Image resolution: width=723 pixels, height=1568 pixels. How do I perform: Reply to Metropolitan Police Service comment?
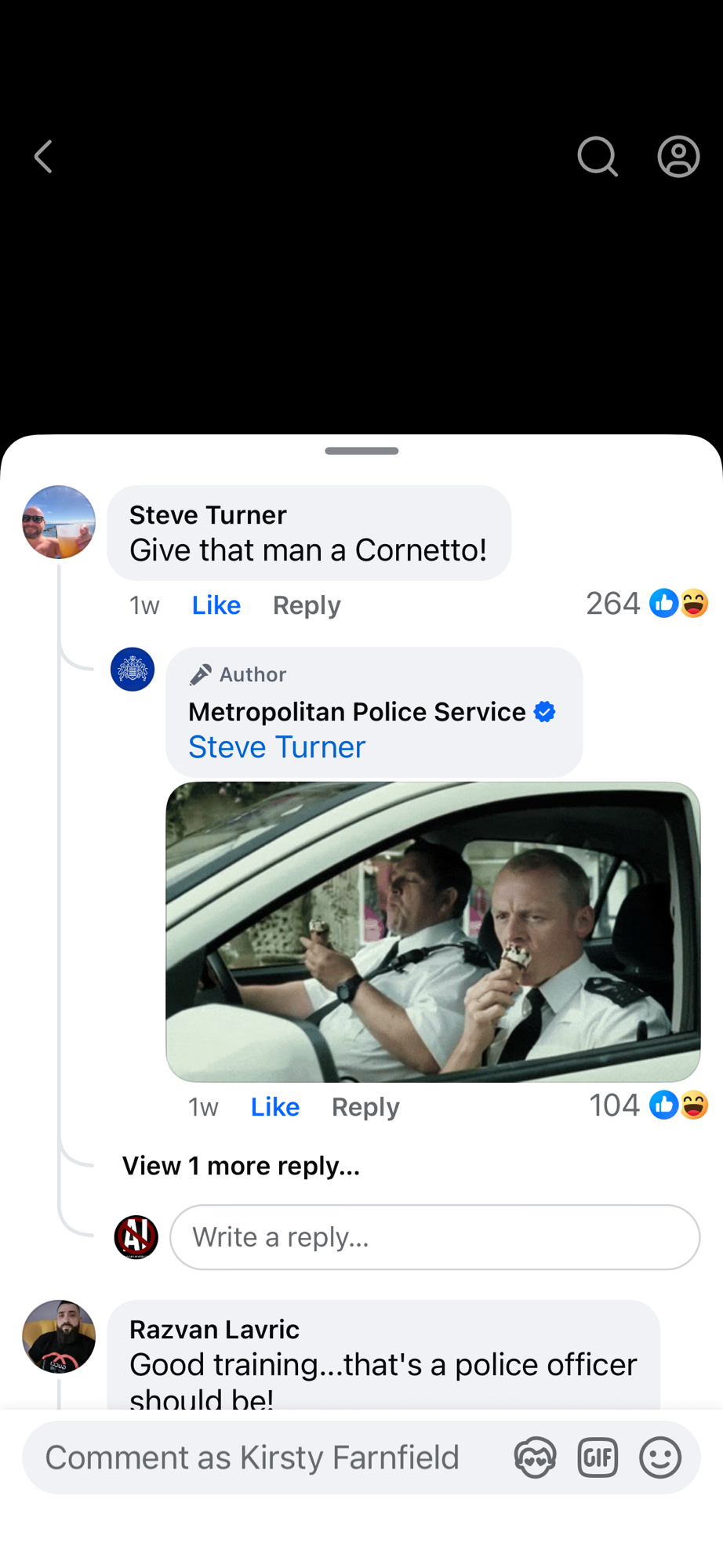pyautogui.click(x=365, y=1107)
